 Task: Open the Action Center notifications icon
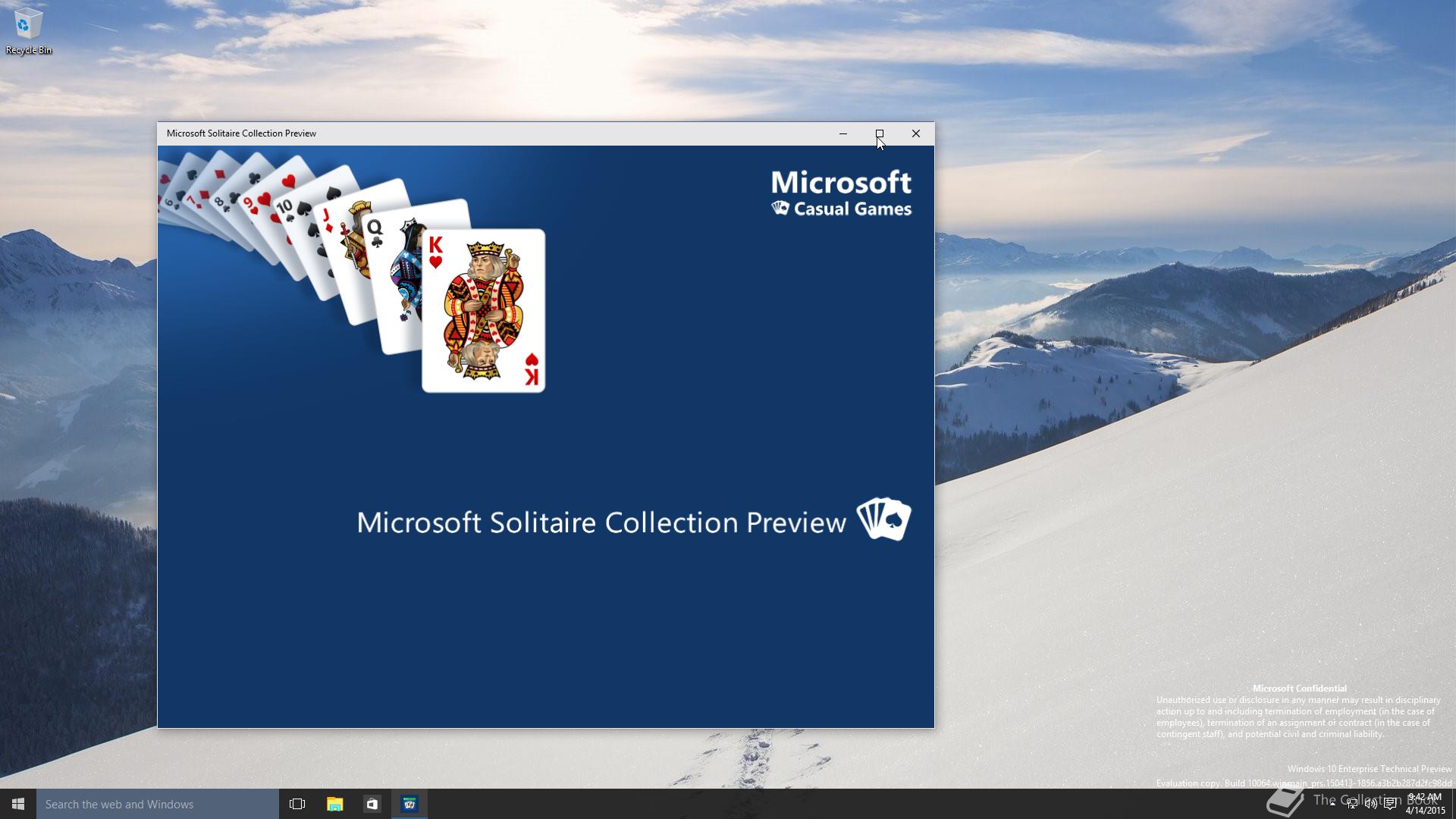1390,804
